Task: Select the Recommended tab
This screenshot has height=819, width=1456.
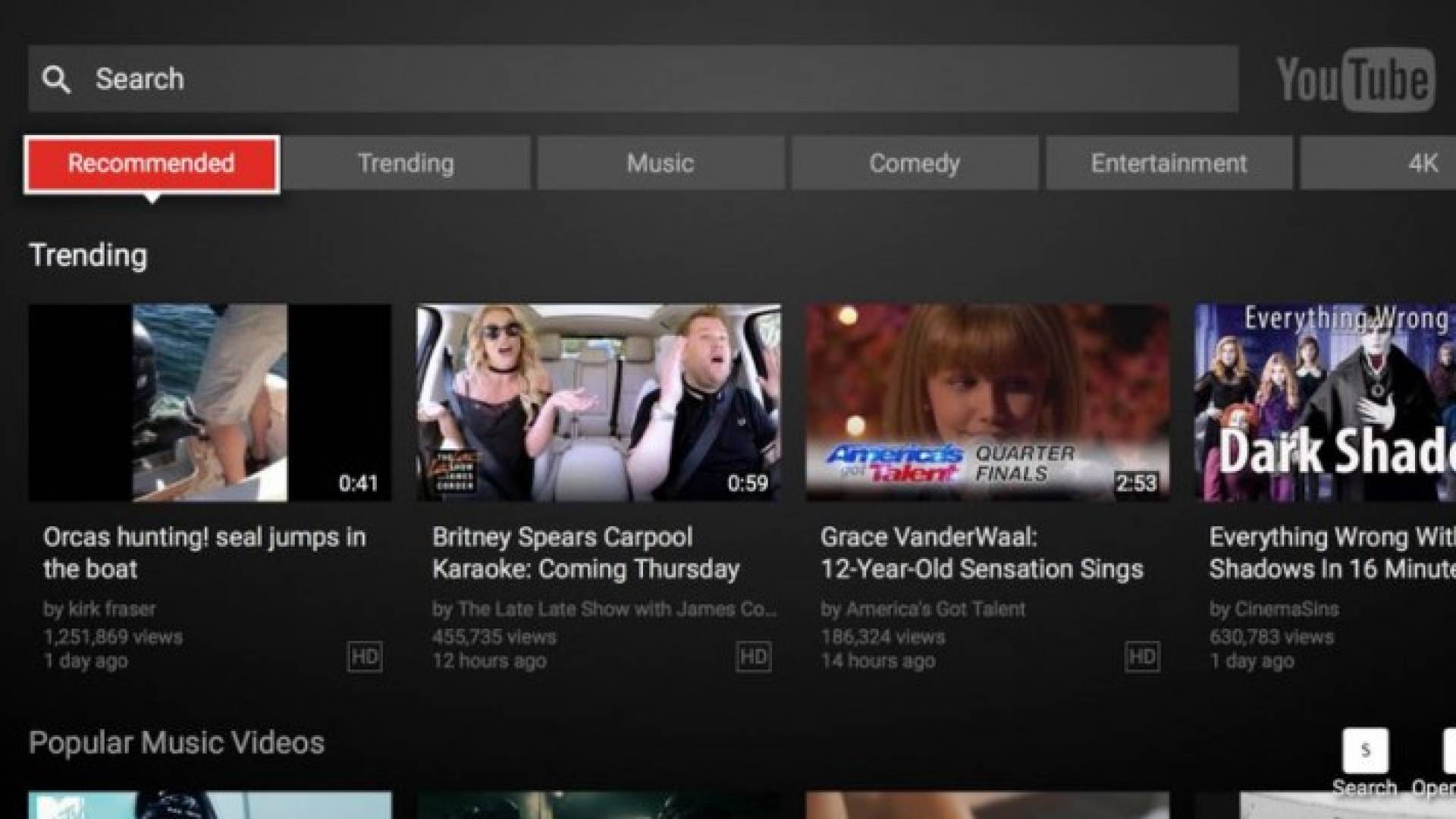Action: coord(152,164)
